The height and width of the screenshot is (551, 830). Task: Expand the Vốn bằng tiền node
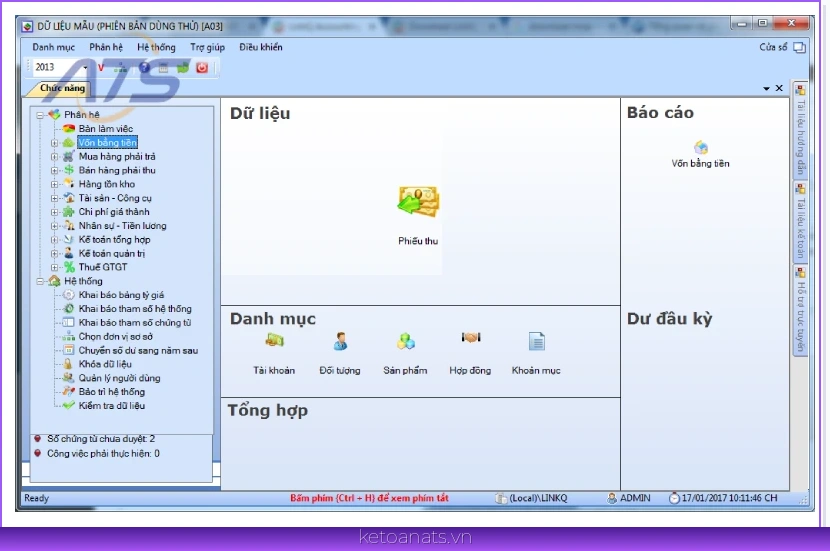(55, 143)
